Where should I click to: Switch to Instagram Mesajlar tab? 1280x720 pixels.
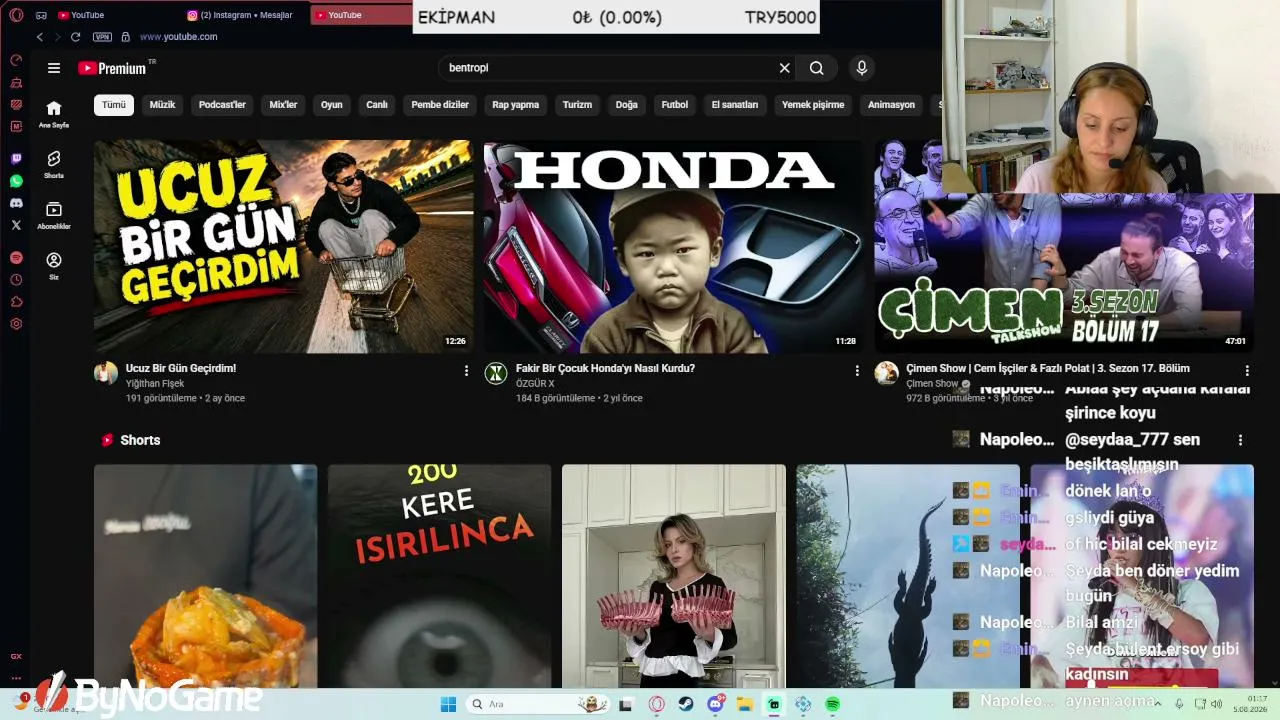point(244,15)
